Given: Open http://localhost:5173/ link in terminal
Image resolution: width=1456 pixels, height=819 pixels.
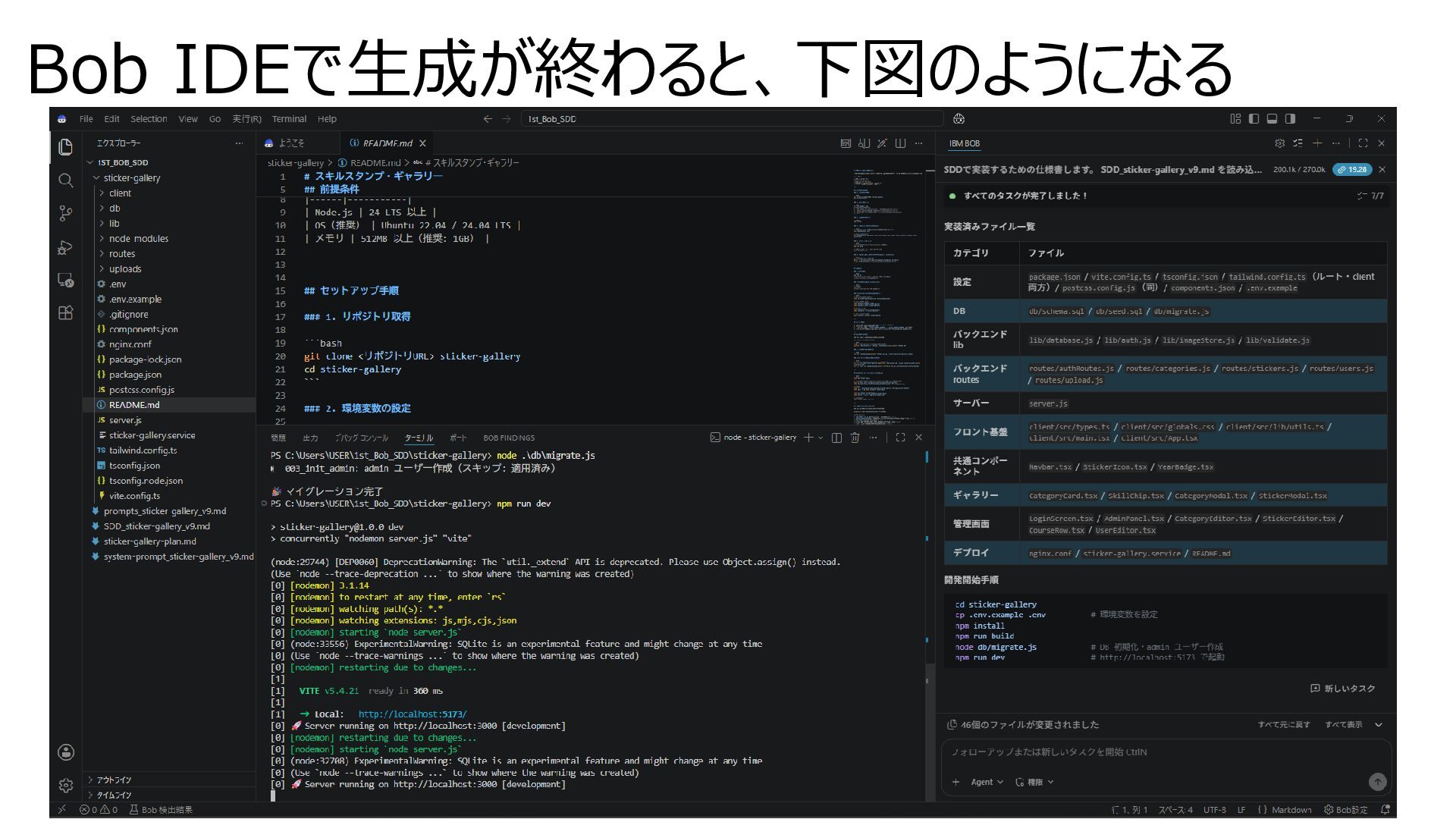Looking at the screenshot, I should click(x=413, y=714).
